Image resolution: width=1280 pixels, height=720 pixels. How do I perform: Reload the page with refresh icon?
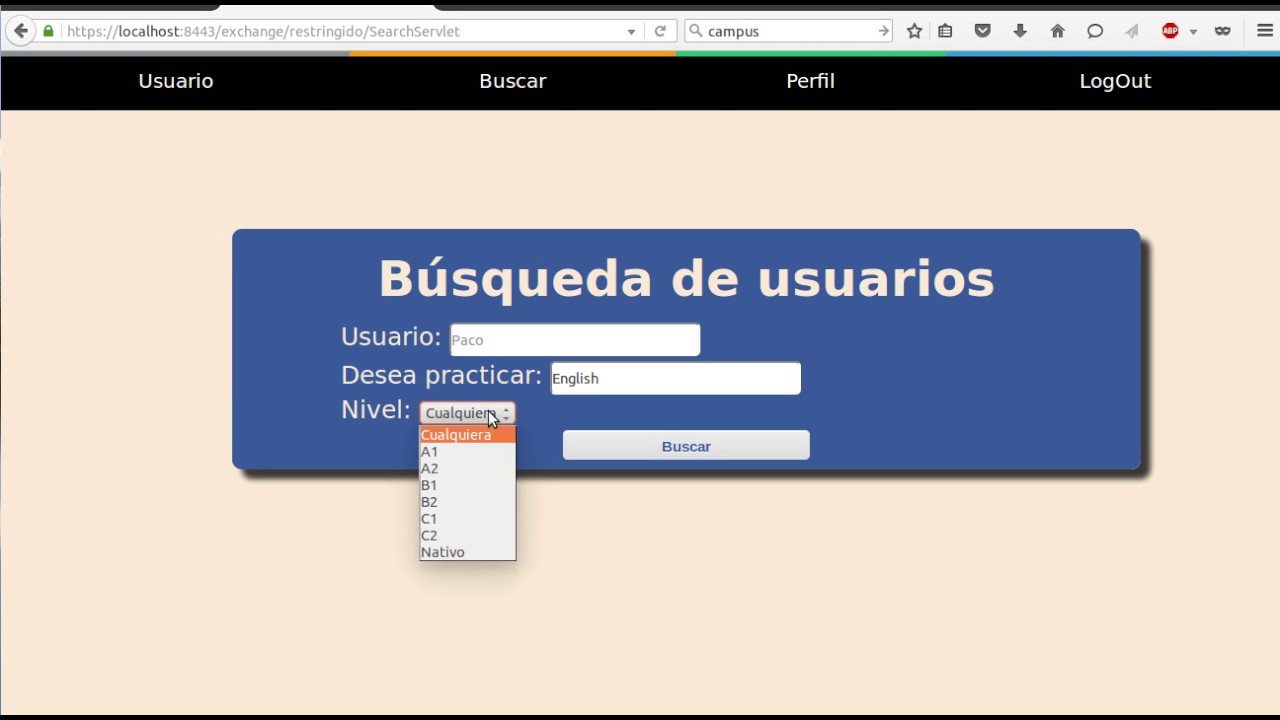tap(660, 31)
